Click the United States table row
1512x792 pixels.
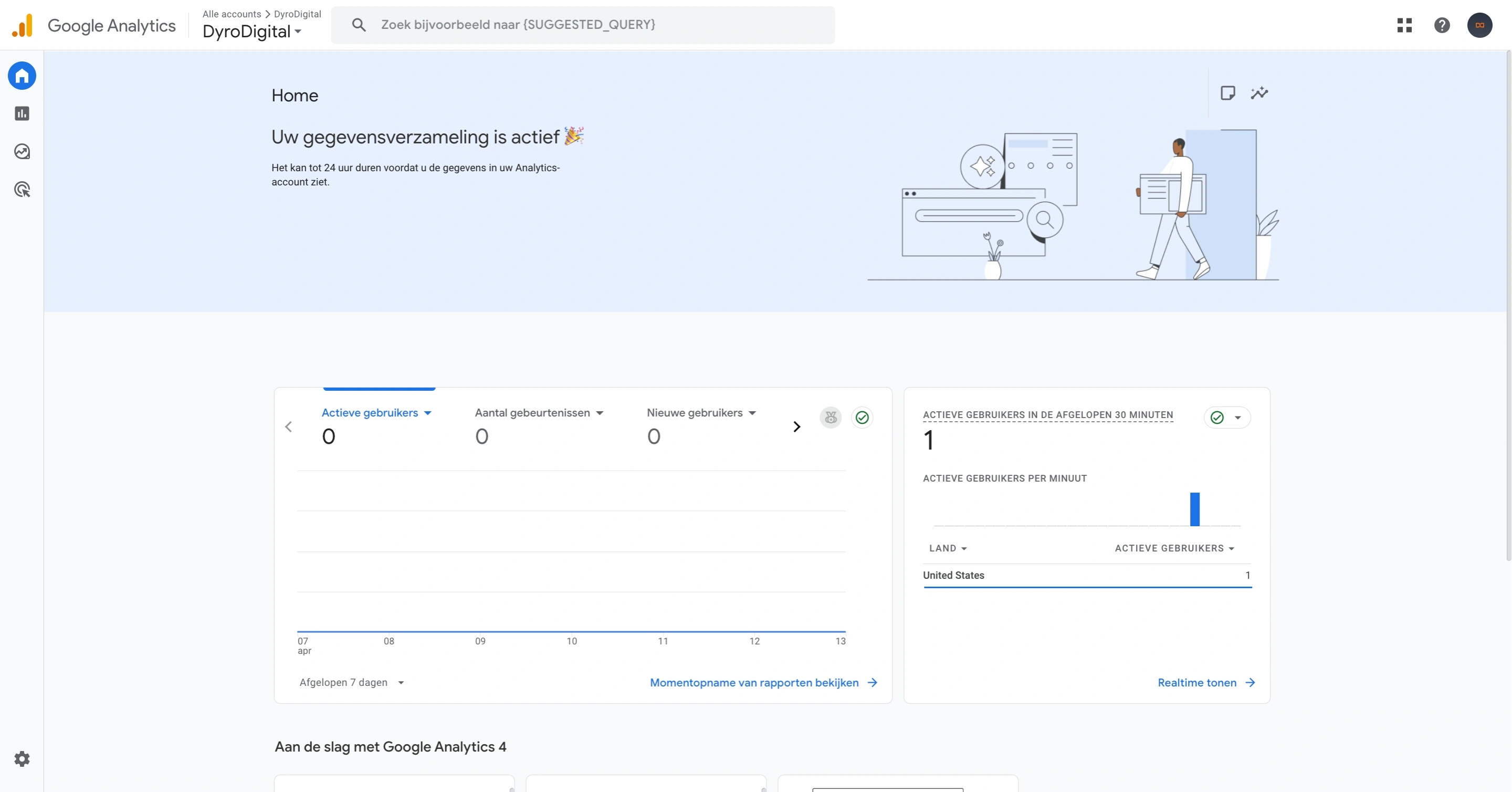tap(1086, 576)
